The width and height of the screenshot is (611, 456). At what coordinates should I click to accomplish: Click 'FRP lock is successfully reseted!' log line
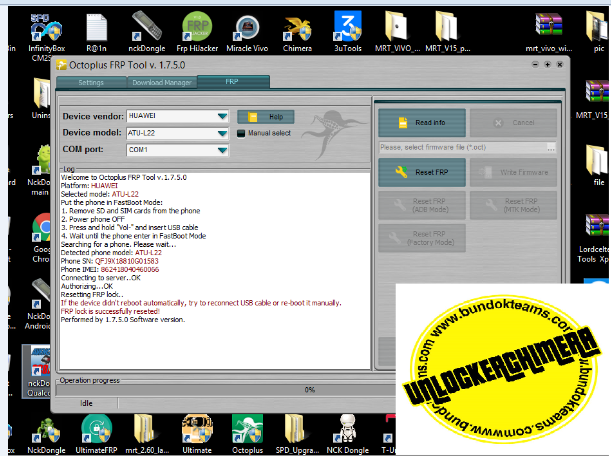(x=110, y=311)
